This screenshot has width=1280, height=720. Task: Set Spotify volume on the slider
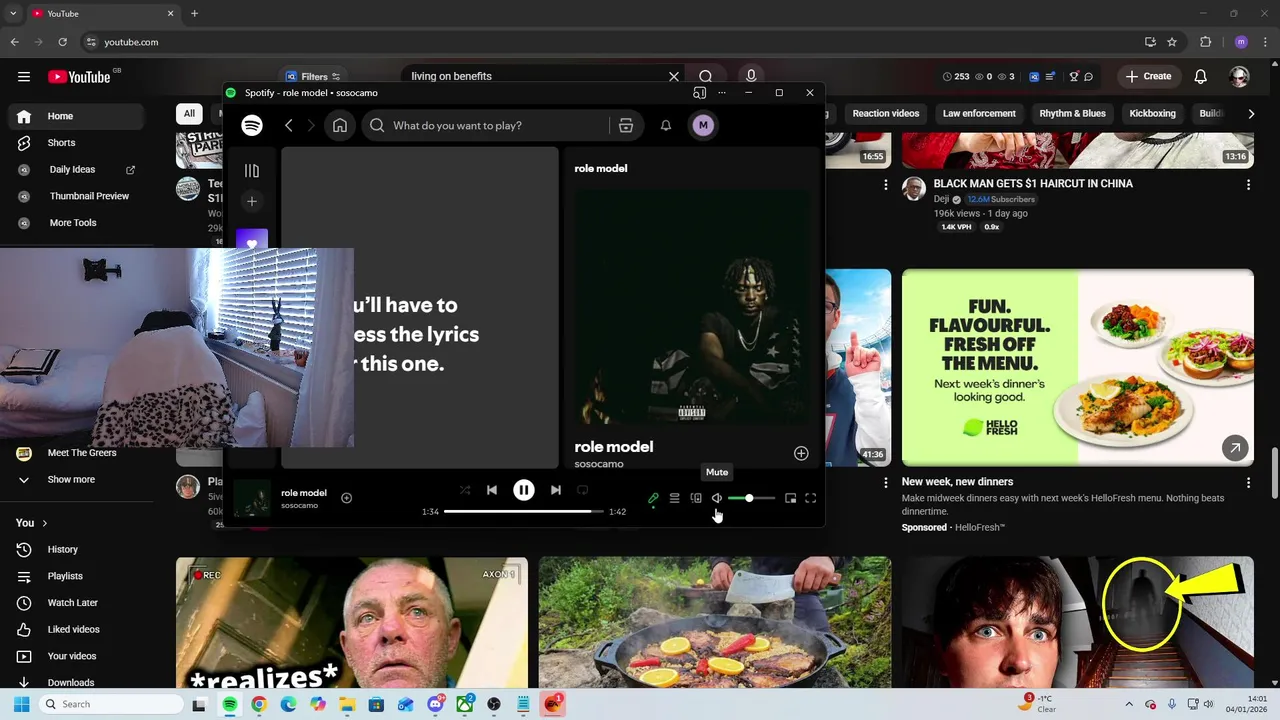point(751,498)
